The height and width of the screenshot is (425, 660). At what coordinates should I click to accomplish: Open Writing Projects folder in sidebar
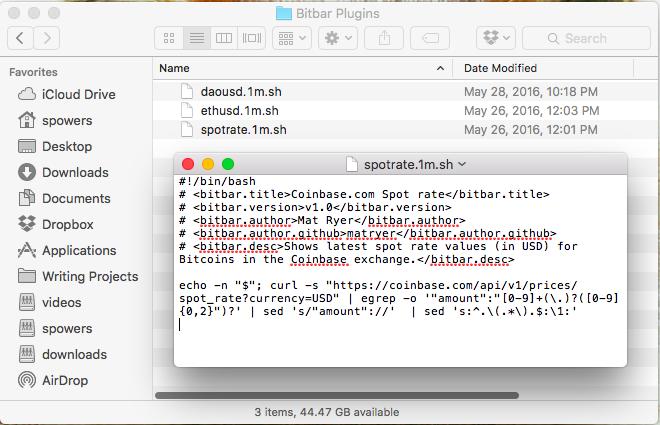click(x=78, y=276)
